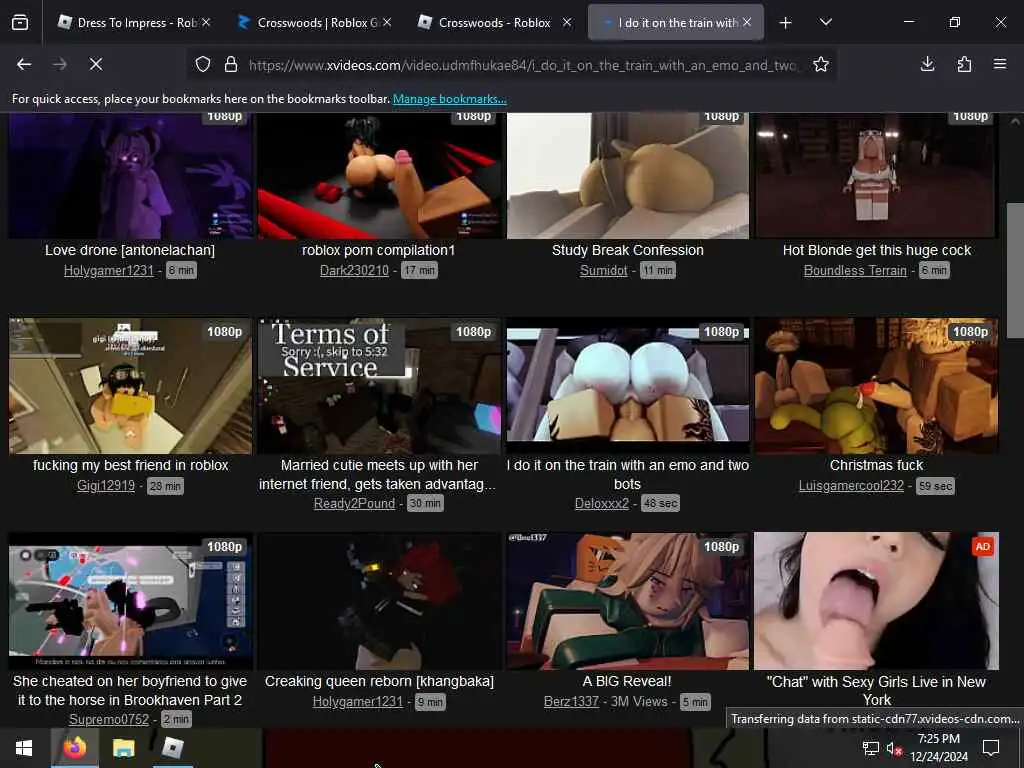Viewport: 1024px width, 768px height.
Task: Click the Study Break Confession title
Action: (628, 250)
